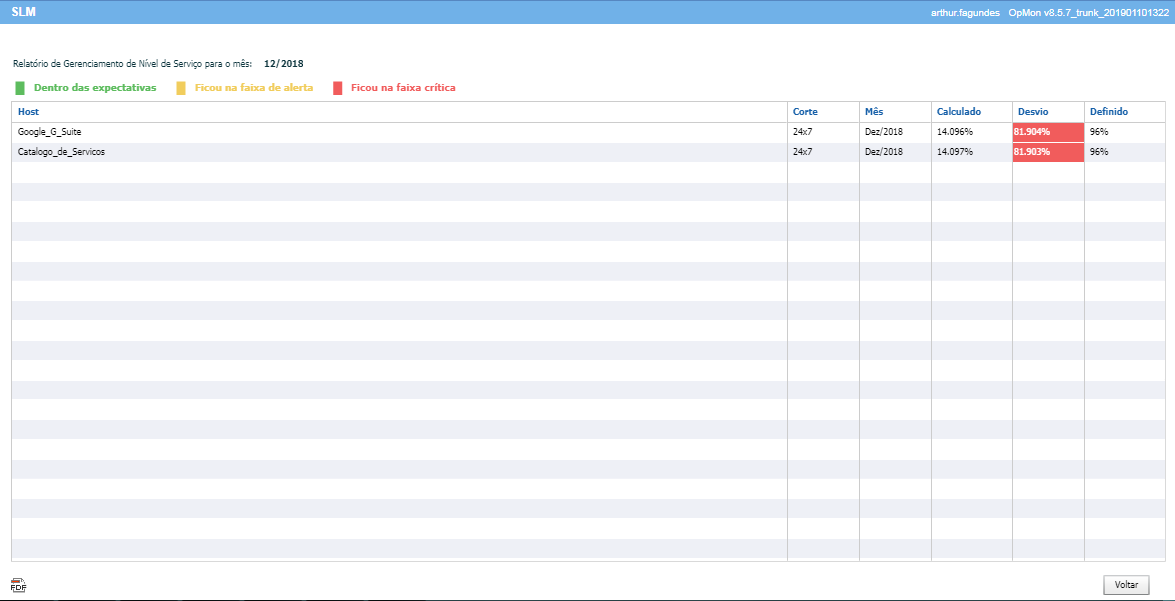Click the red 81.903% deviation cell
The image size is (1175, 601).
point(1048,152)
